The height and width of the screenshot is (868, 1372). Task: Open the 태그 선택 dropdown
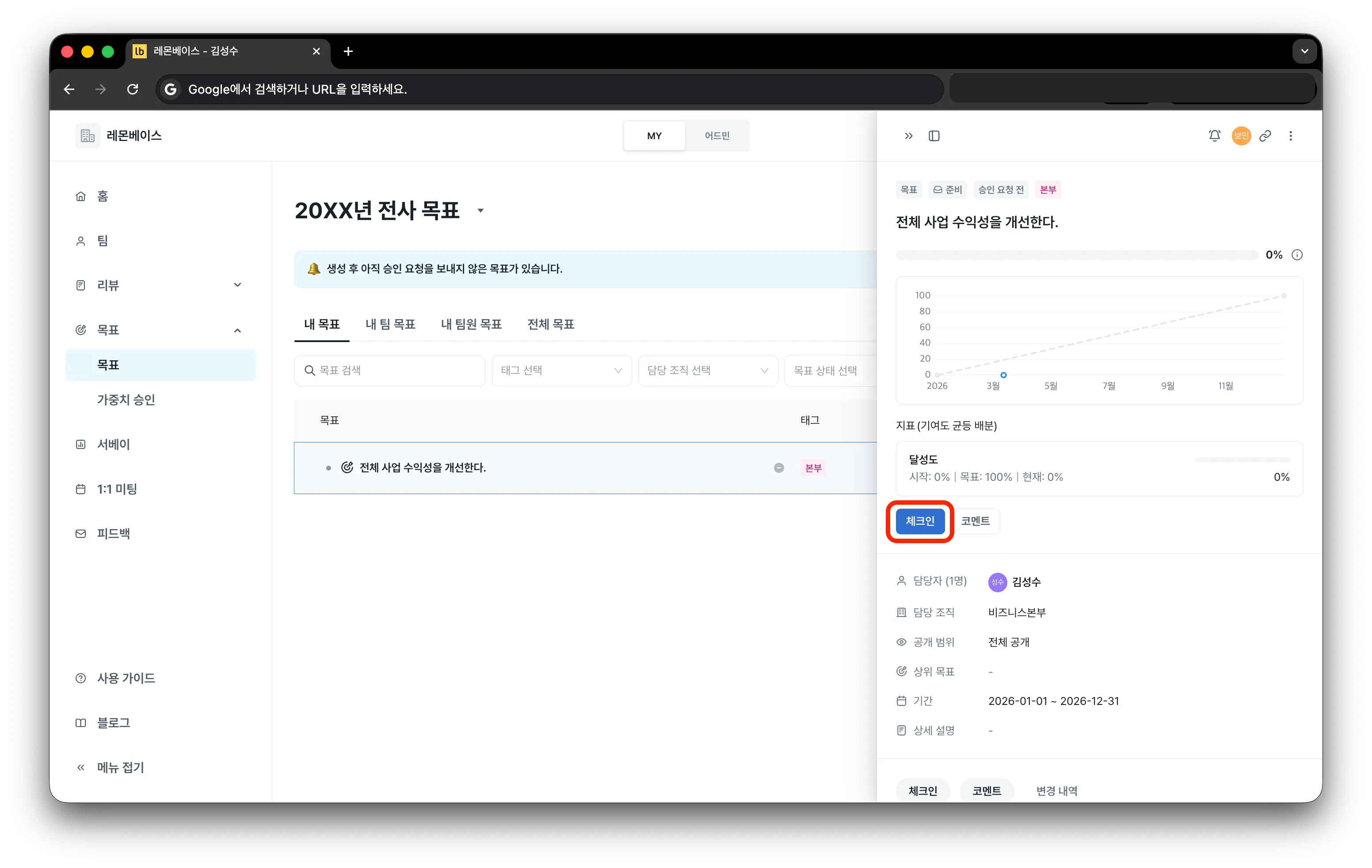[x=562, y=370]
